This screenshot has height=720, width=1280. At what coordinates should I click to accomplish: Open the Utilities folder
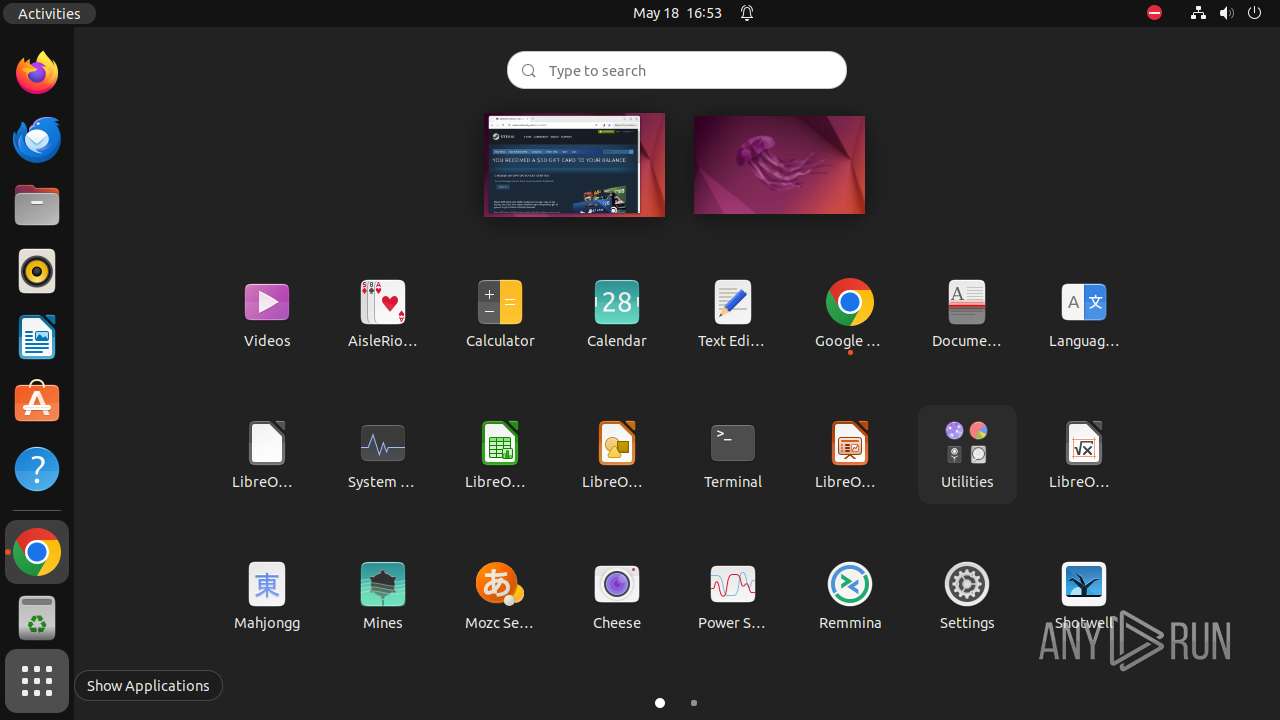click(x=967, y=454)
